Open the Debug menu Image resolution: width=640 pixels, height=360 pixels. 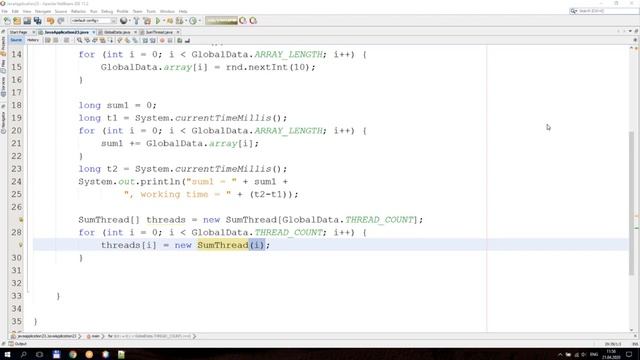pyautogui.click(x=107, y=11)
